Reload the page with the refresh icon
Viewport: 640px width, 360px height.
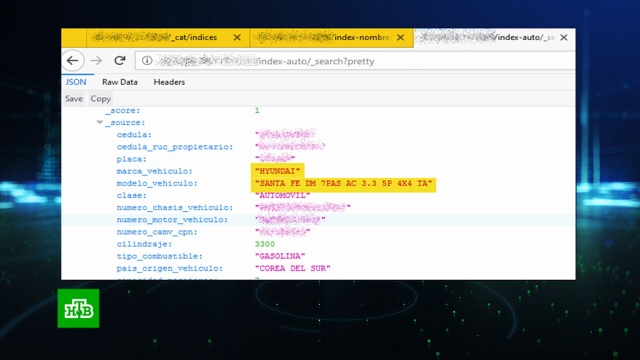click(x=120, y=60)
